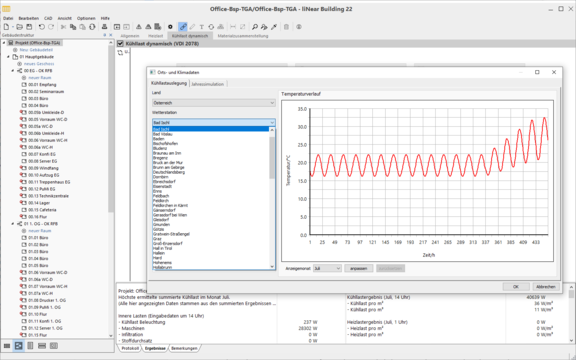Viewport: 576px width, 360px height.
Task: Toggle the Kühllast dynamisch (VDI 2078) checkbox
Action: (120, 44)
